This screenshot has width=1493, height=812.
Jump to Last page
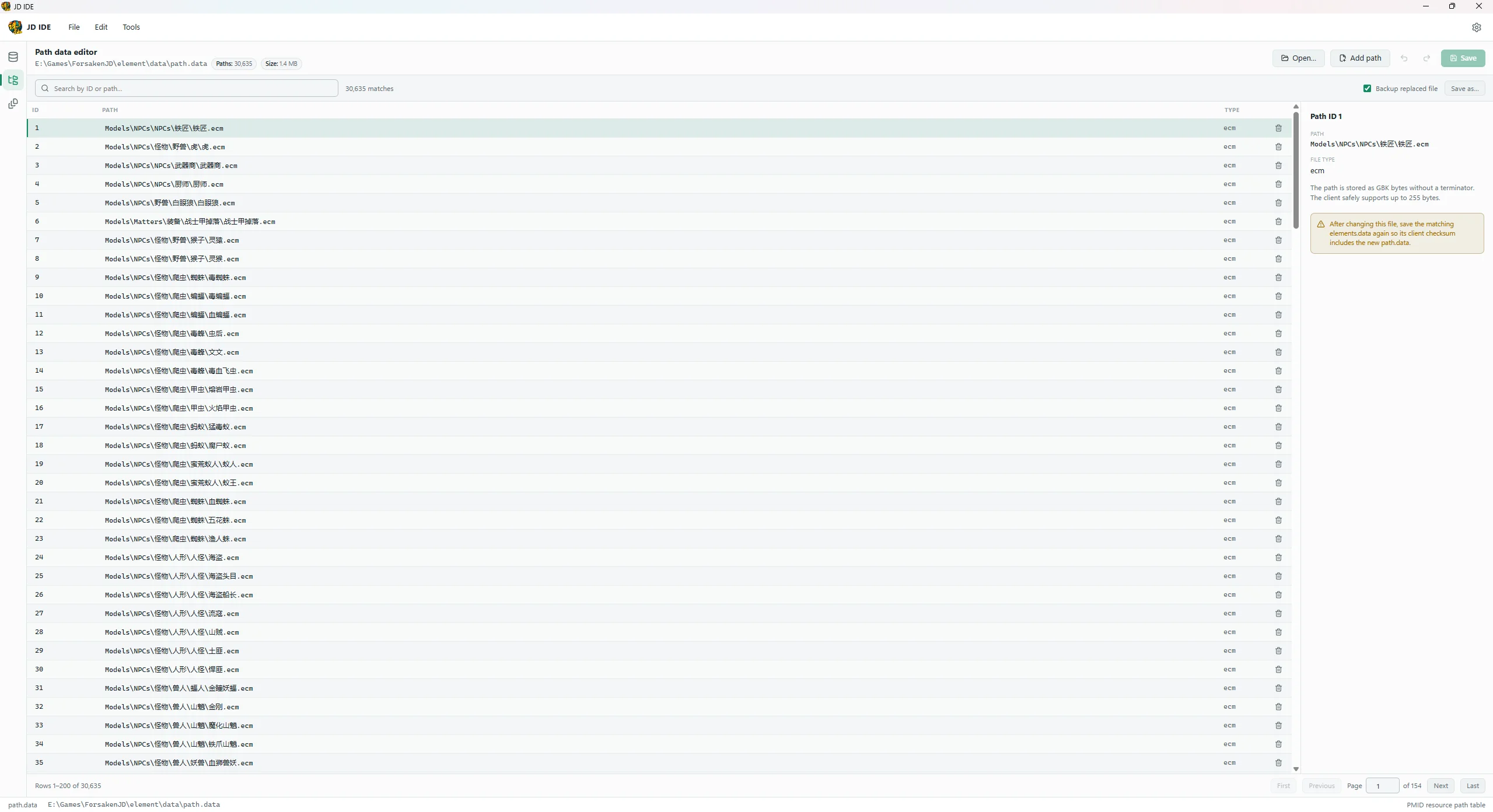coord(1473,786)
